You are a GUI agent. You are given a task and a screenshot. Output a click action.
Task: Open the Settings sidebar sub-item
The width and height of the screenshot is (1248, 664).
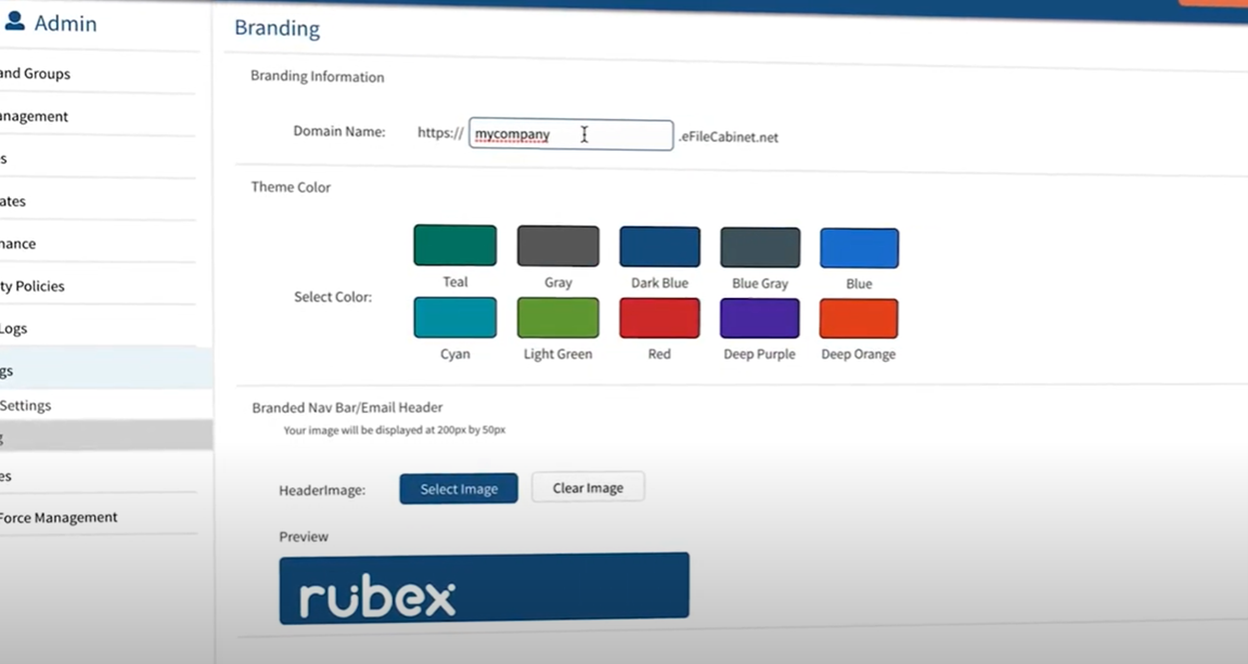coord(25,406)
